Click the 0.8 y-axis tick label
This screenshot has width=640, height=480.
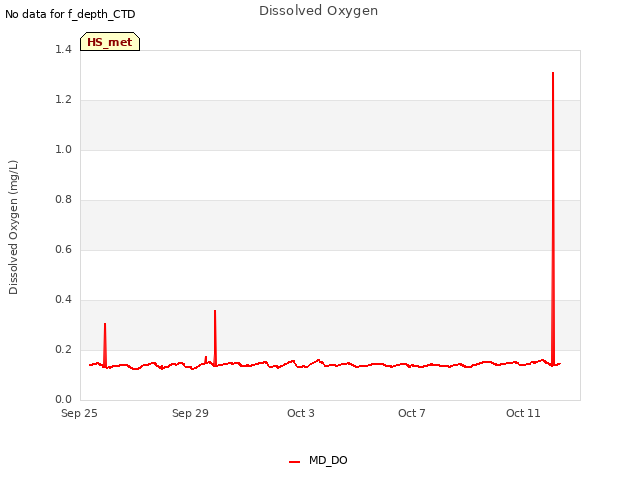point(63,200)
